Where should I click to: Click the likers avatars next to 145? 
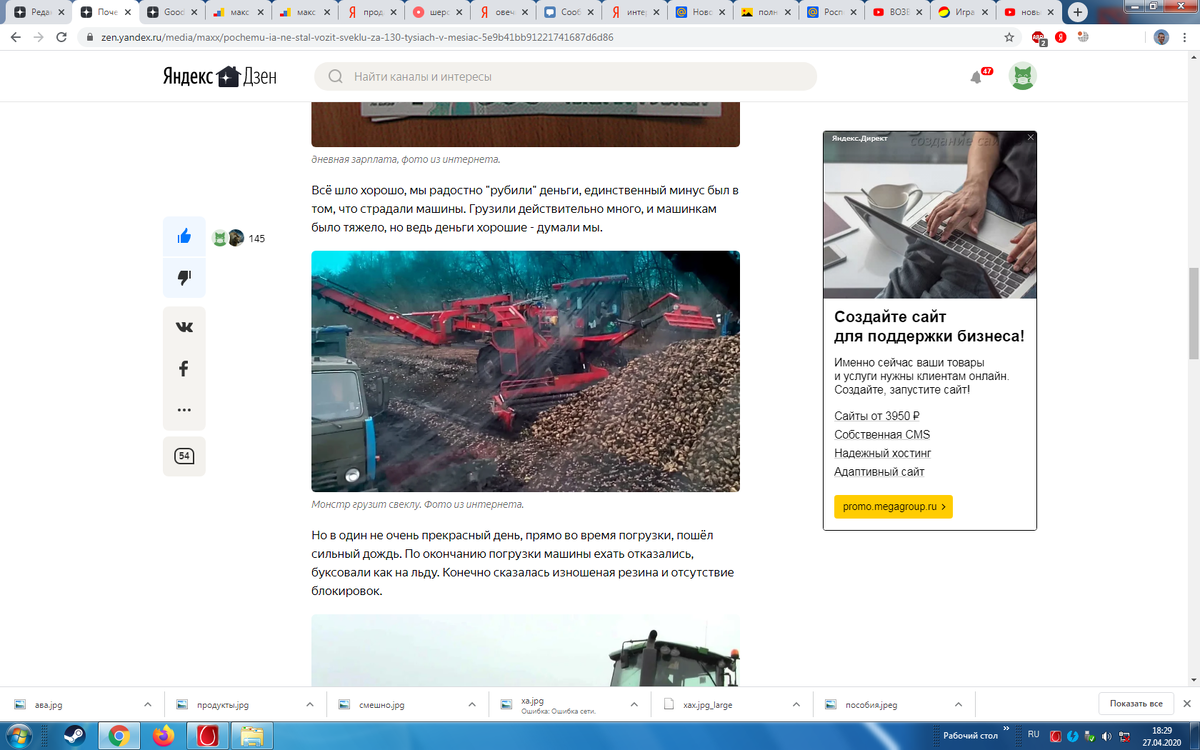tap(228, 238)
